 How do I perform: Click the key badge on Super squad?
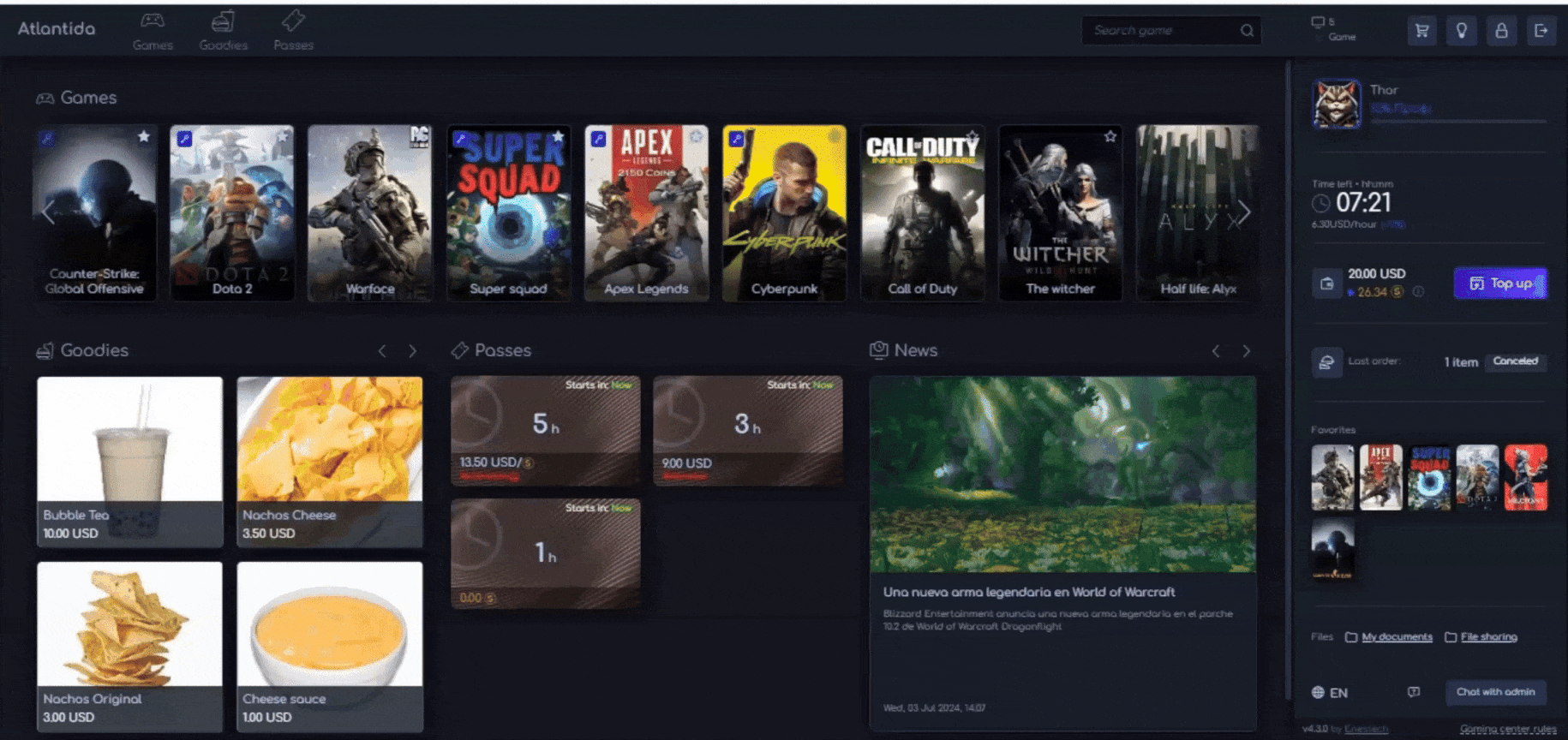pos(460,138)
